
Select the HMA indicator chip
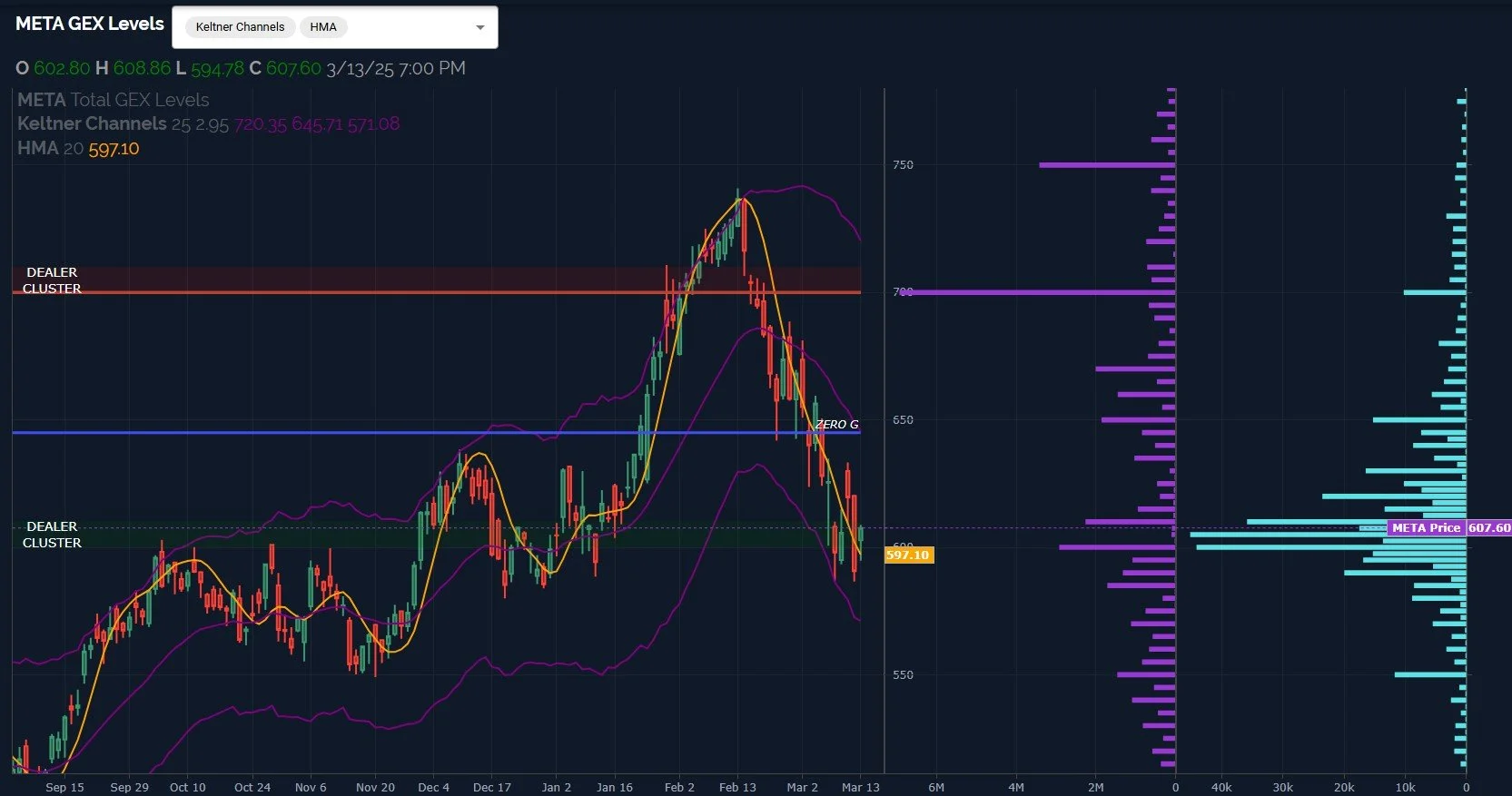pyautogui.click(x=323, y=27)
